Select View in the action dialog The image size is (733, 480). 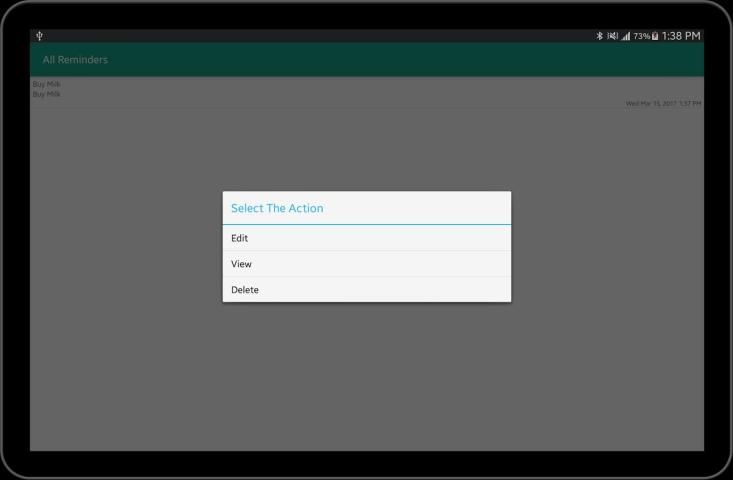tap(366, 264)
